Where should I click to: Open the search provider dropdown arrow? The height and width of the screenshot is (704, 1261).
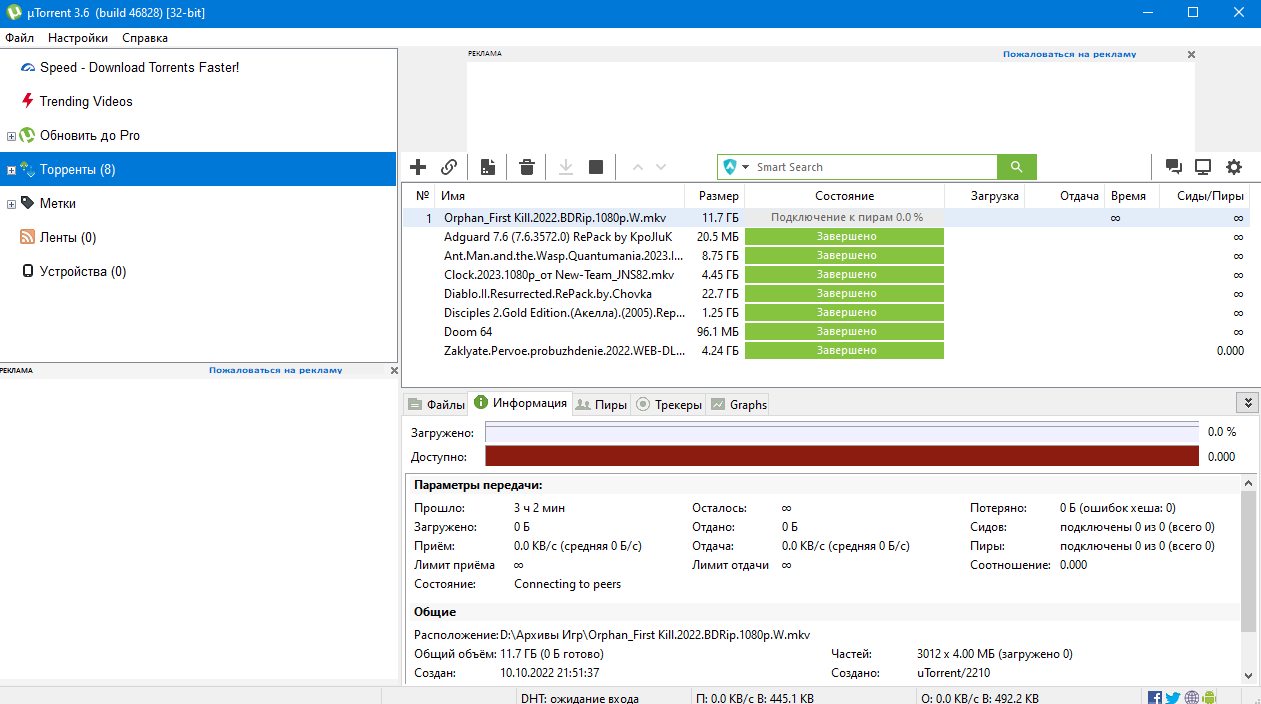pyautogui.click(x=745, y=168)
